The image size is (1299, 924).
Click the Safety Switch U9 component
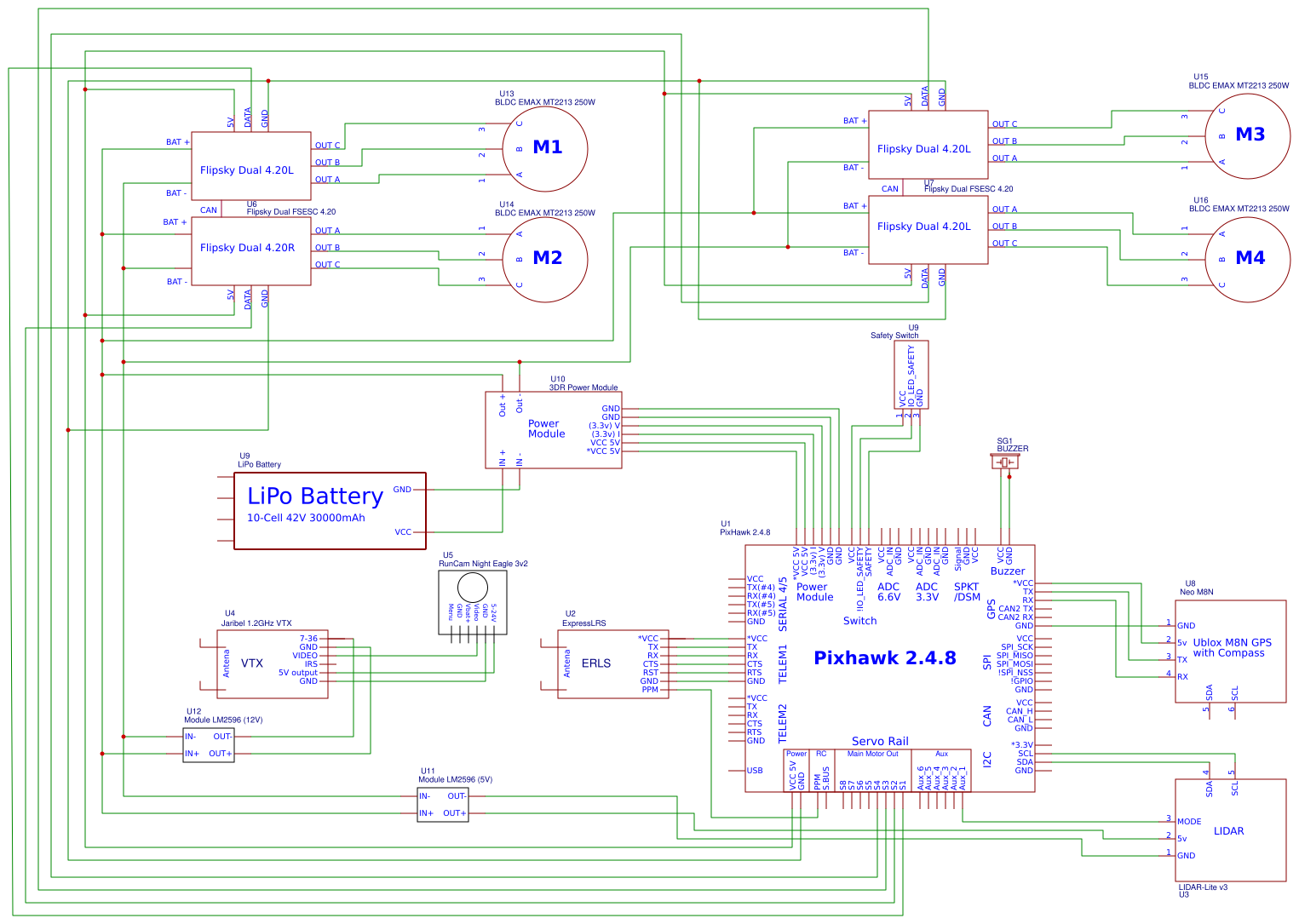click(x=911, y=375)
